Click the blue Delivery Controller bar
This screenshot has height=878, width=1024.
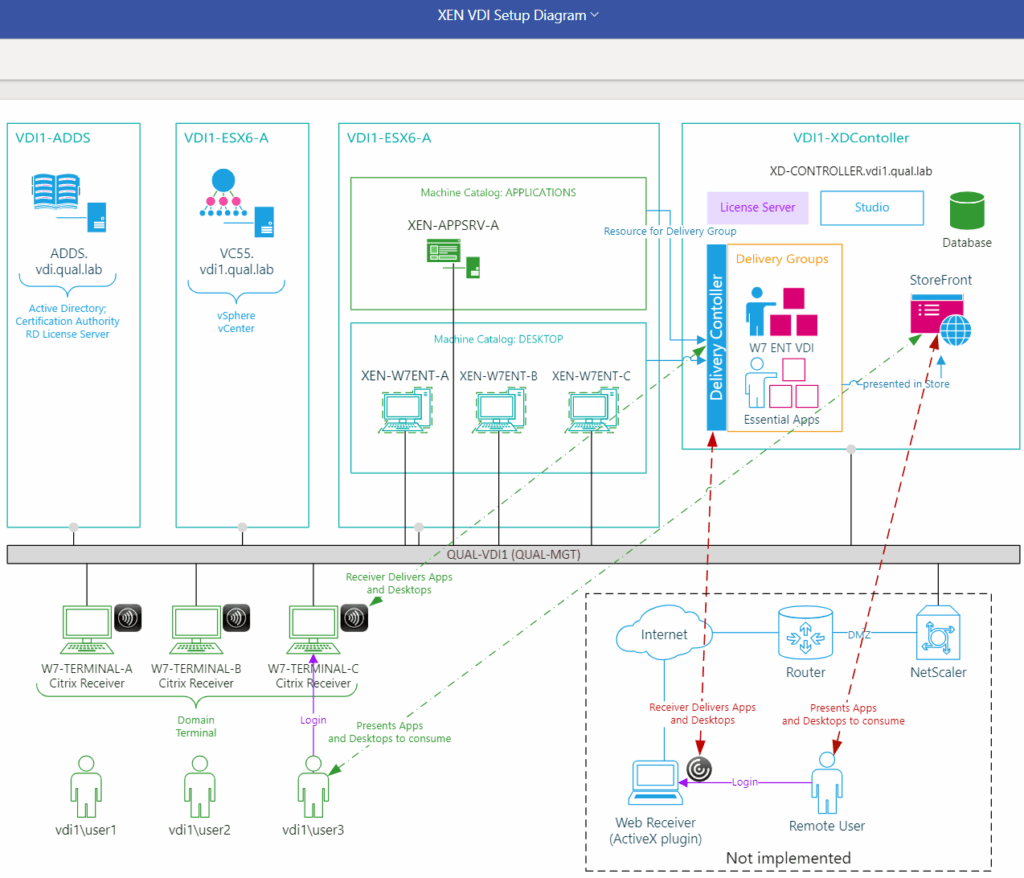[x=716, y=337]
